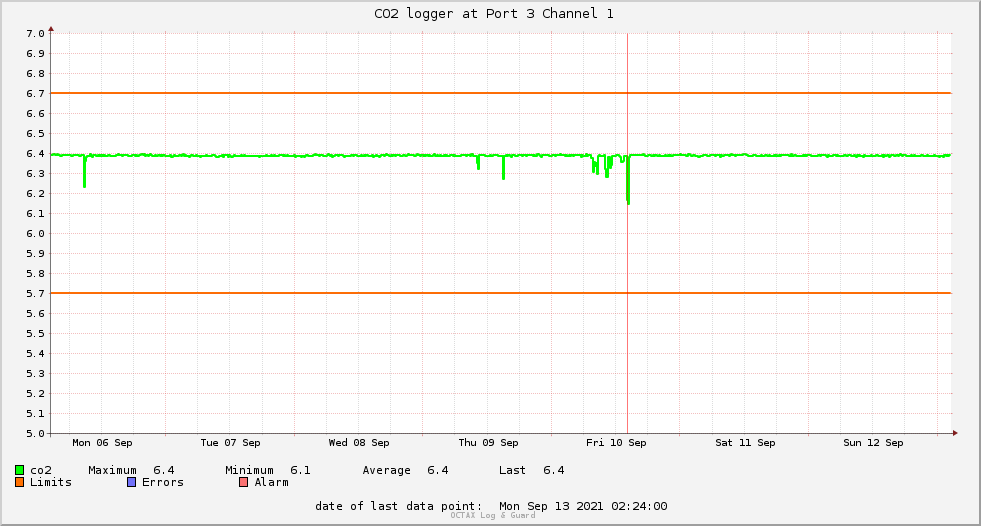Click the blue Errors legend swatch
Image resolution: width=981 pixels, height=526 pixels.
(x=131, y=482)
